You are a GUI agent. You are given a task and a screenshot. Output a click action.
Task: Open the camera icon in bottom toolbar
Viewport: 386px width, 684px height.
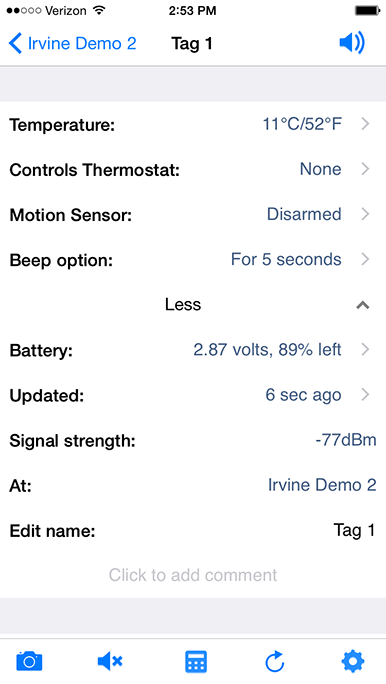pos(29,662)
